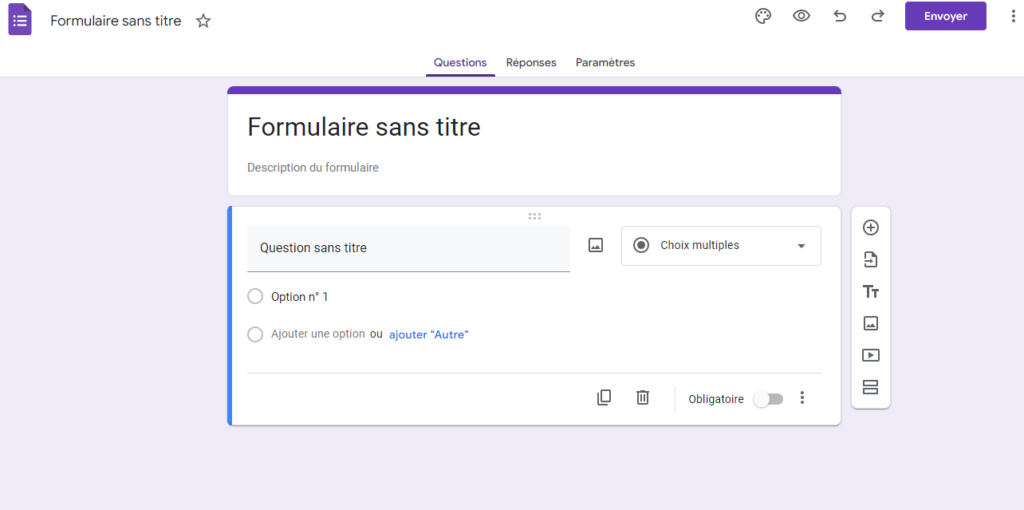
Task: Click the redo arrow icon
Action: pyautogui.click(x=878, y=16)
